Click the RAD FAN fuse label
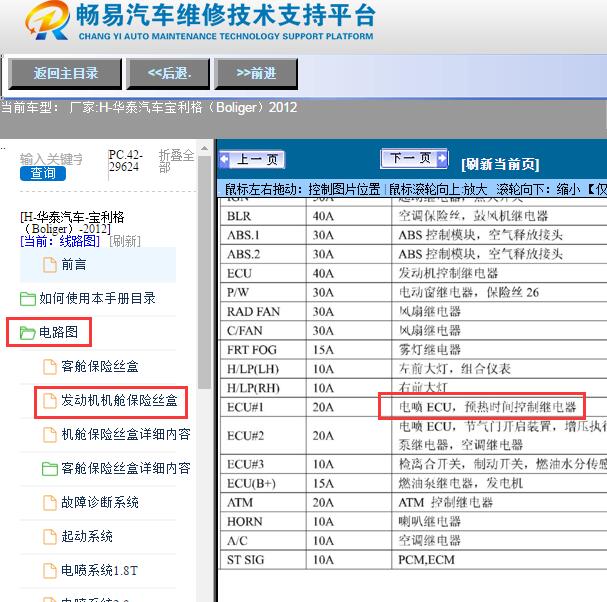Screen dimensions: 607x602 [x=253, y=312]
